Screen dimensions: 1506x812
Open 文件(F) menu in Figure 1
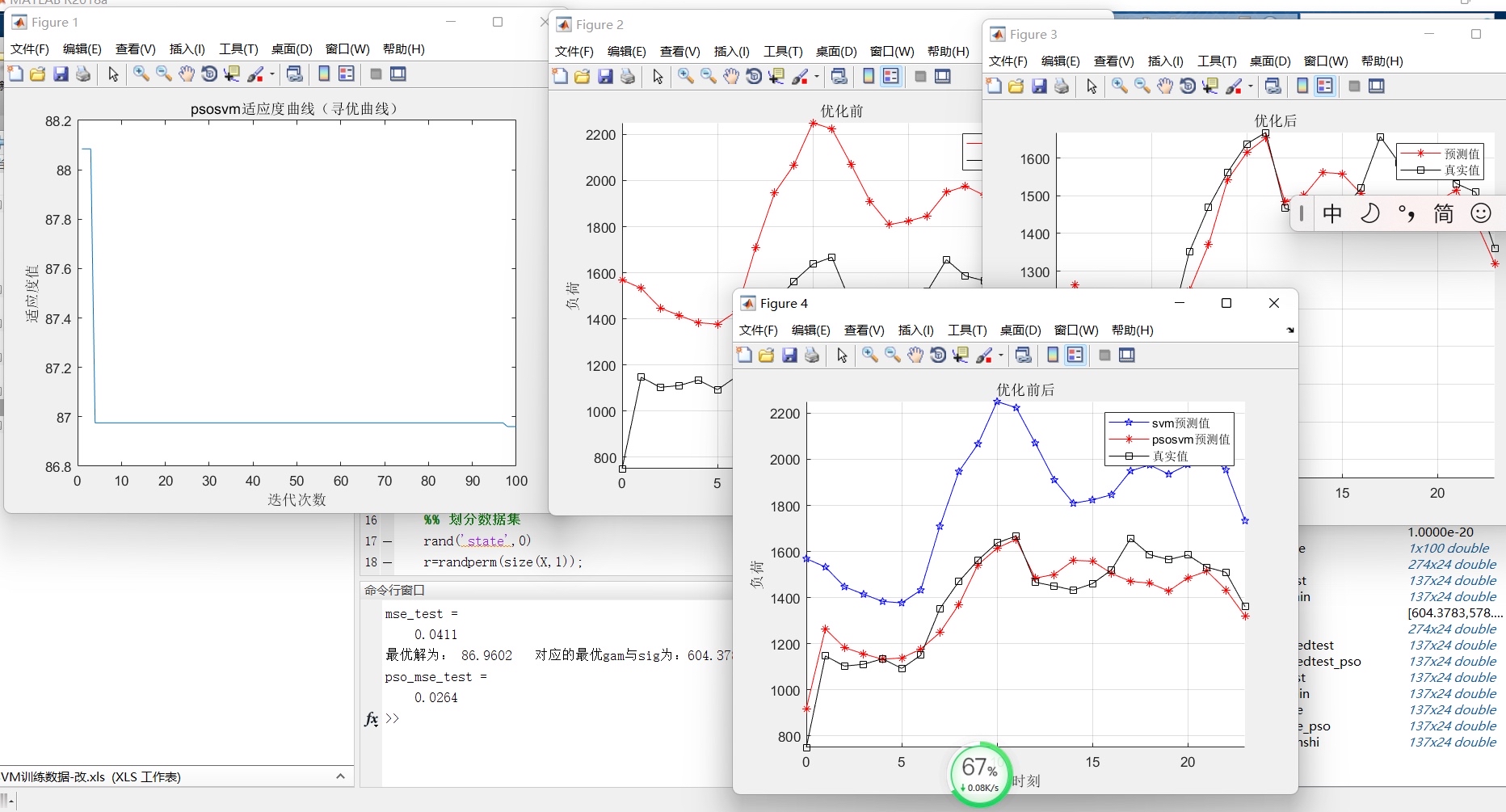[30, 49]
